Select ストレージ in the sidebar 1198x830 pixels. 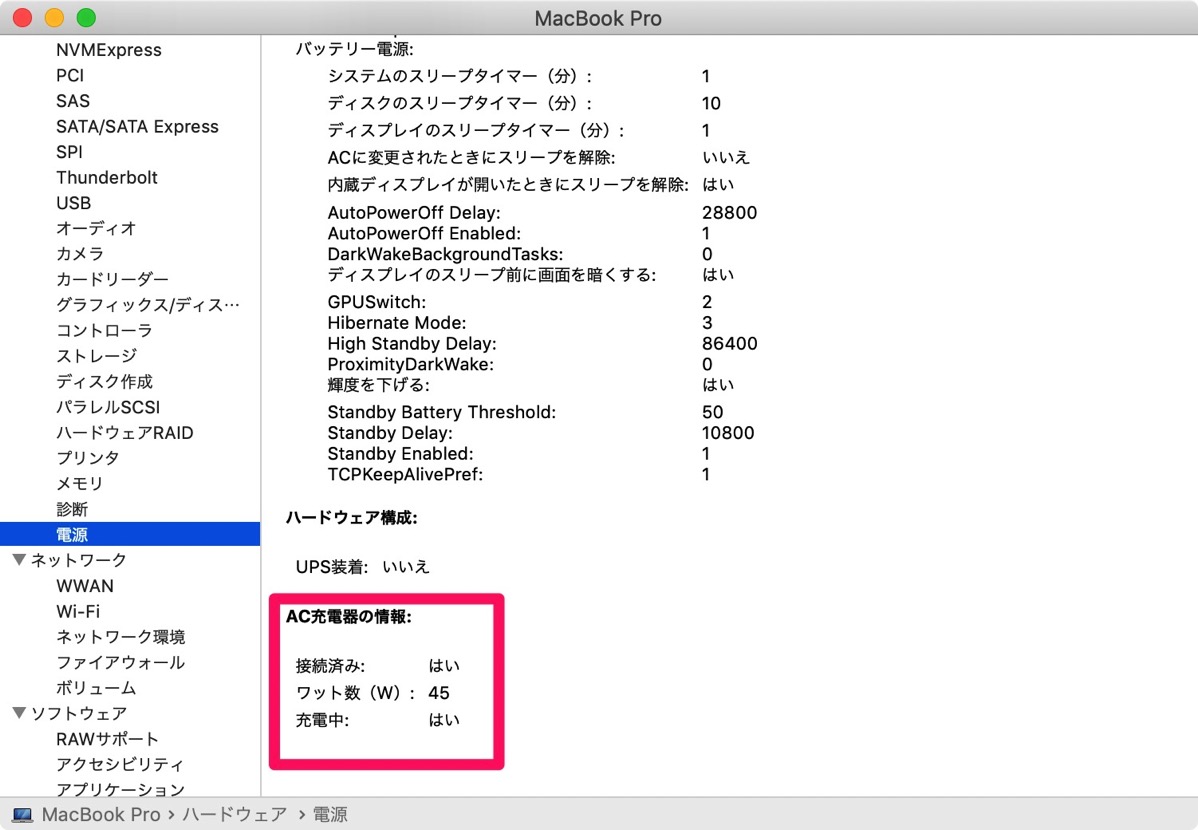pyautogui.click(x=96, y=355)
